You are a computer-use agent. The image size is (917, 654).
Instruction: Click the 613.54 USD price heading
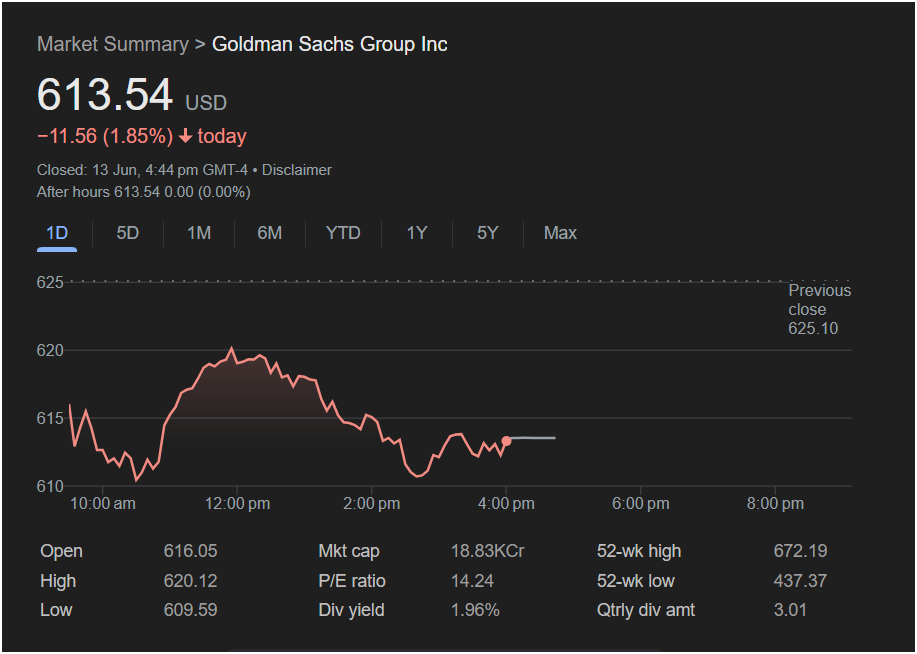pyautogui.click(x=132, y=95)
